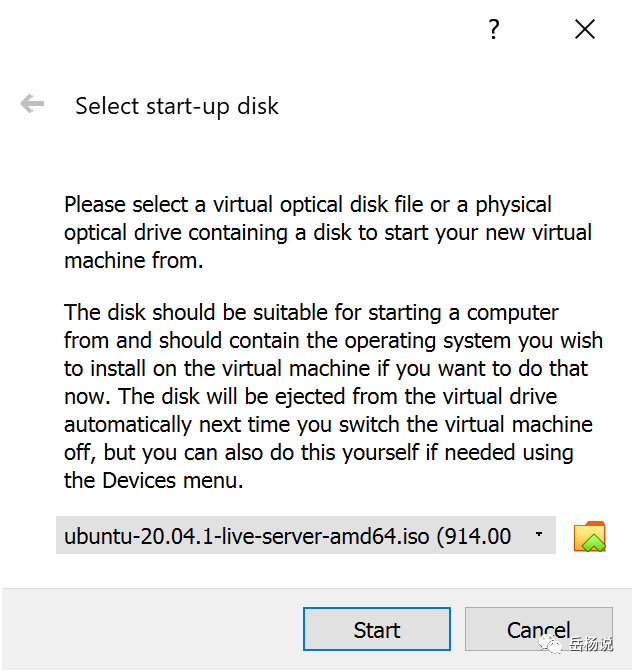The image size is (634, 672).
Task: Click the folder icon to browse for disk file
Action: click(x=590, y=537)
